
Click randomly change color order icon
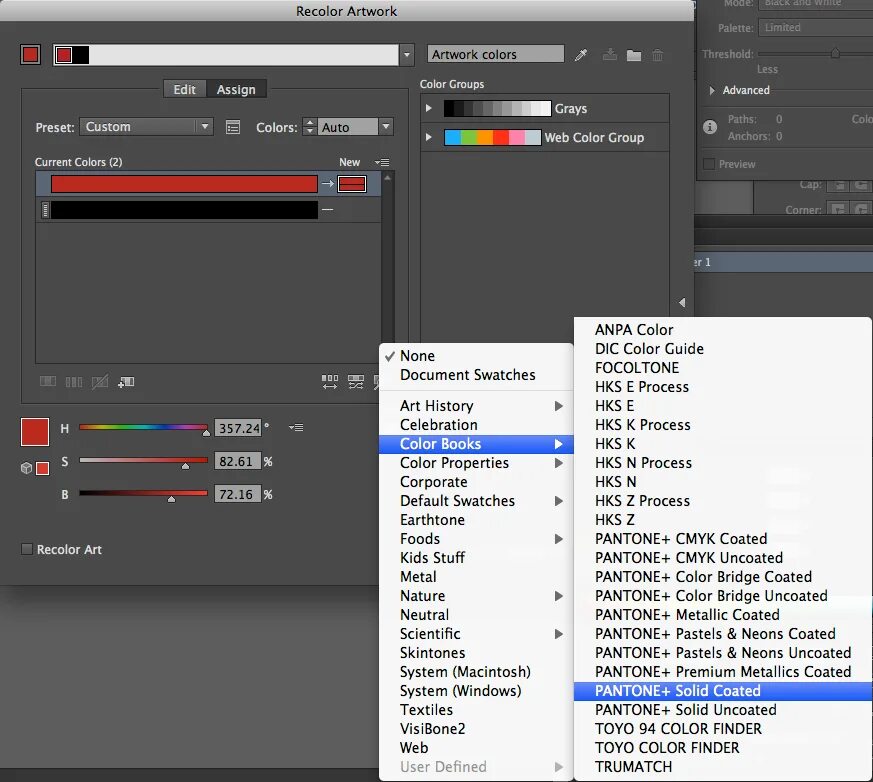(x=330, y=382)
